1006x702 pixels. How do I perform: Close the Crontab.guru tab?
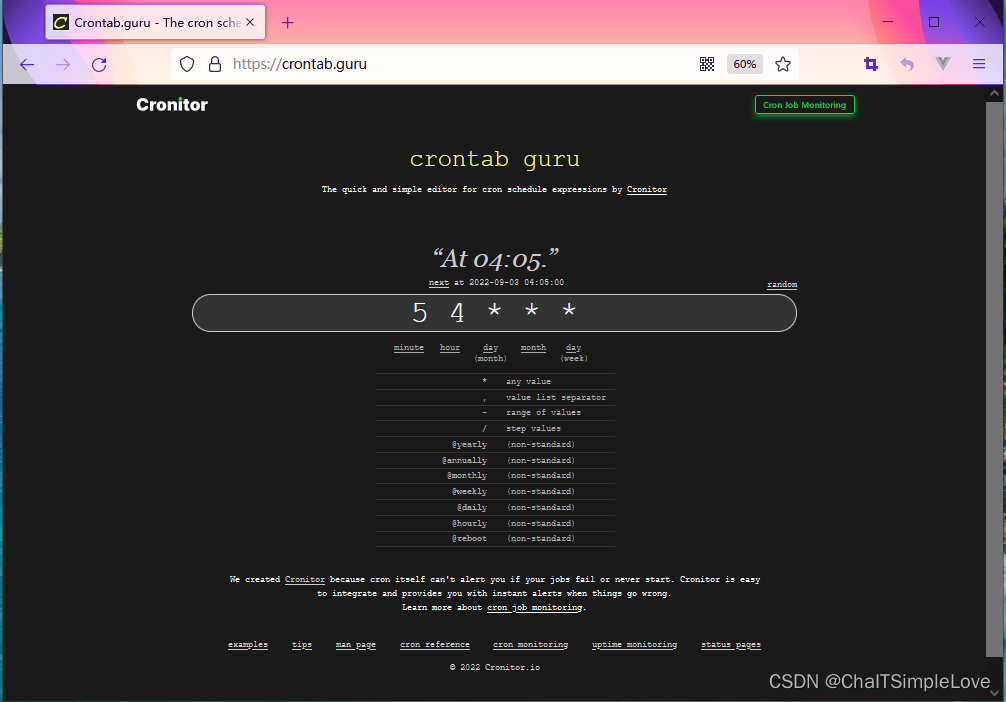[250, 22]
